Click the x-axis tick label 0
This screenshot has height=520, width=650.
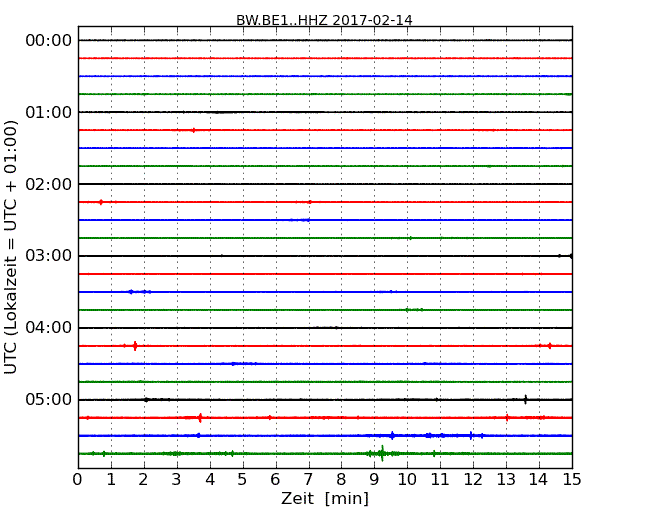tap(78, 479)
